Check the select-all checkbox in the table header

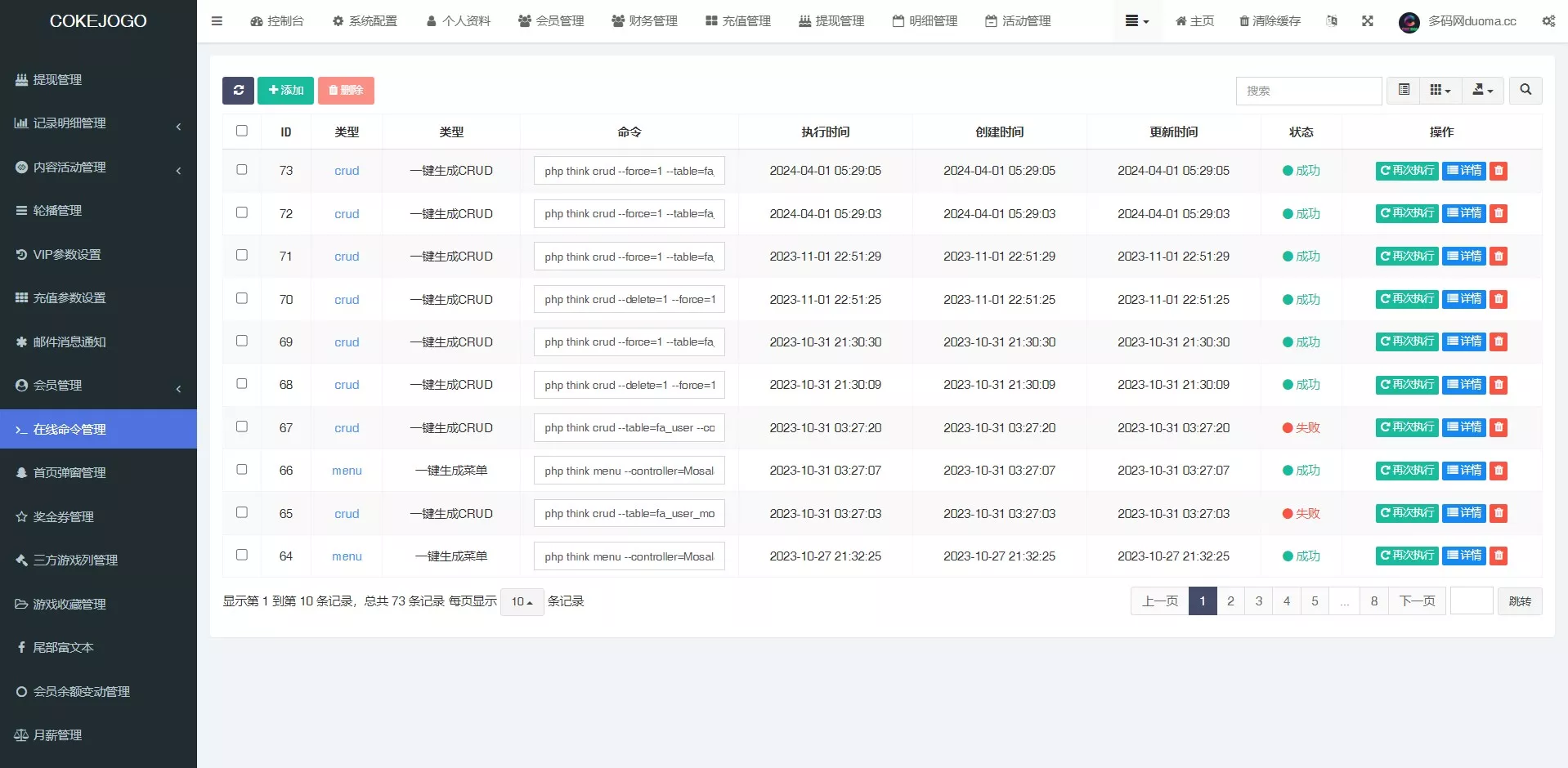point(241,130)
